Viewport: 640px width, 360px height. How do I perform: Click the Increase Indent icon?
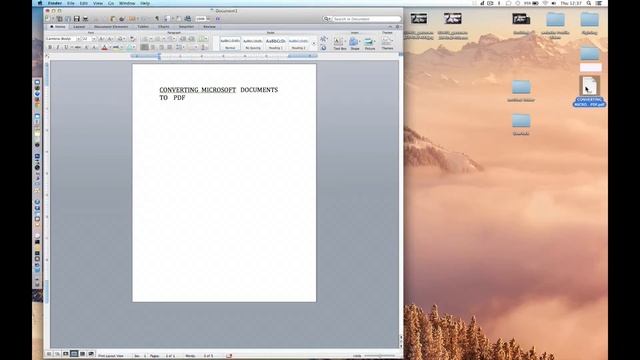point(191,38)
